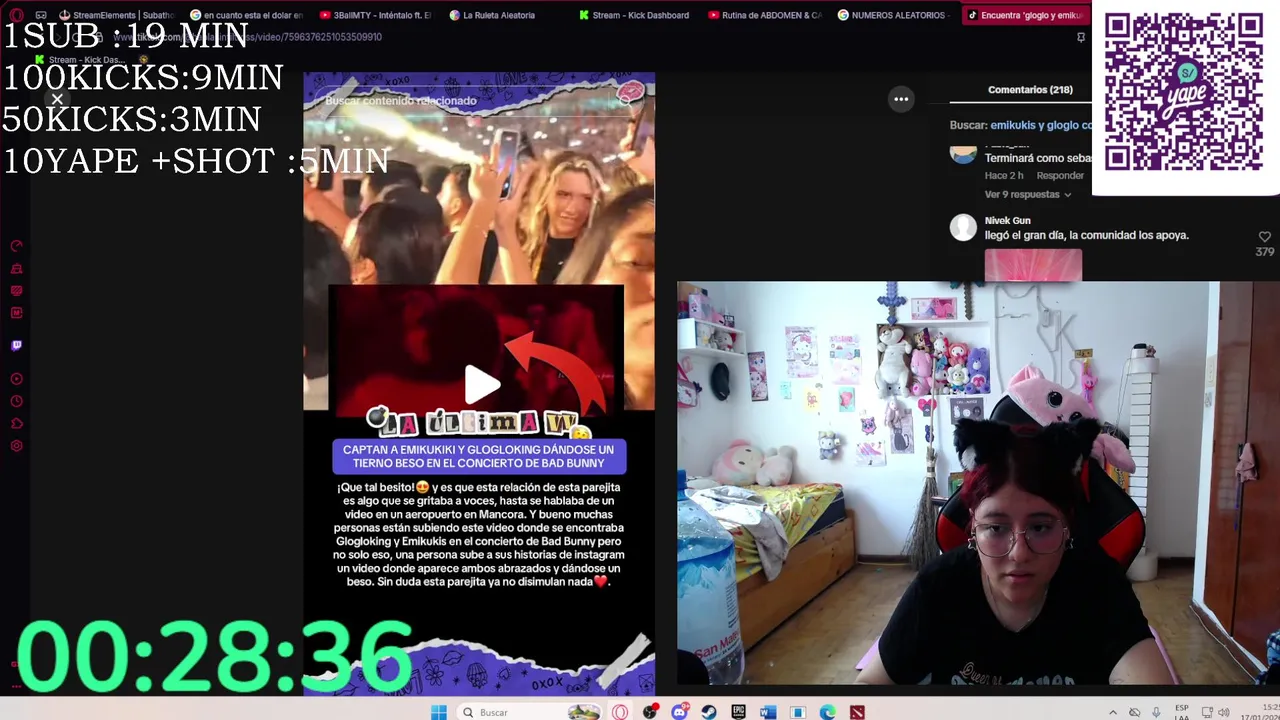Image resolution: width=1280 pixels, height=720 pixels.
Task: Switch to Rutina de ABDOMEN tab
Action: click(x=764, y=15)
